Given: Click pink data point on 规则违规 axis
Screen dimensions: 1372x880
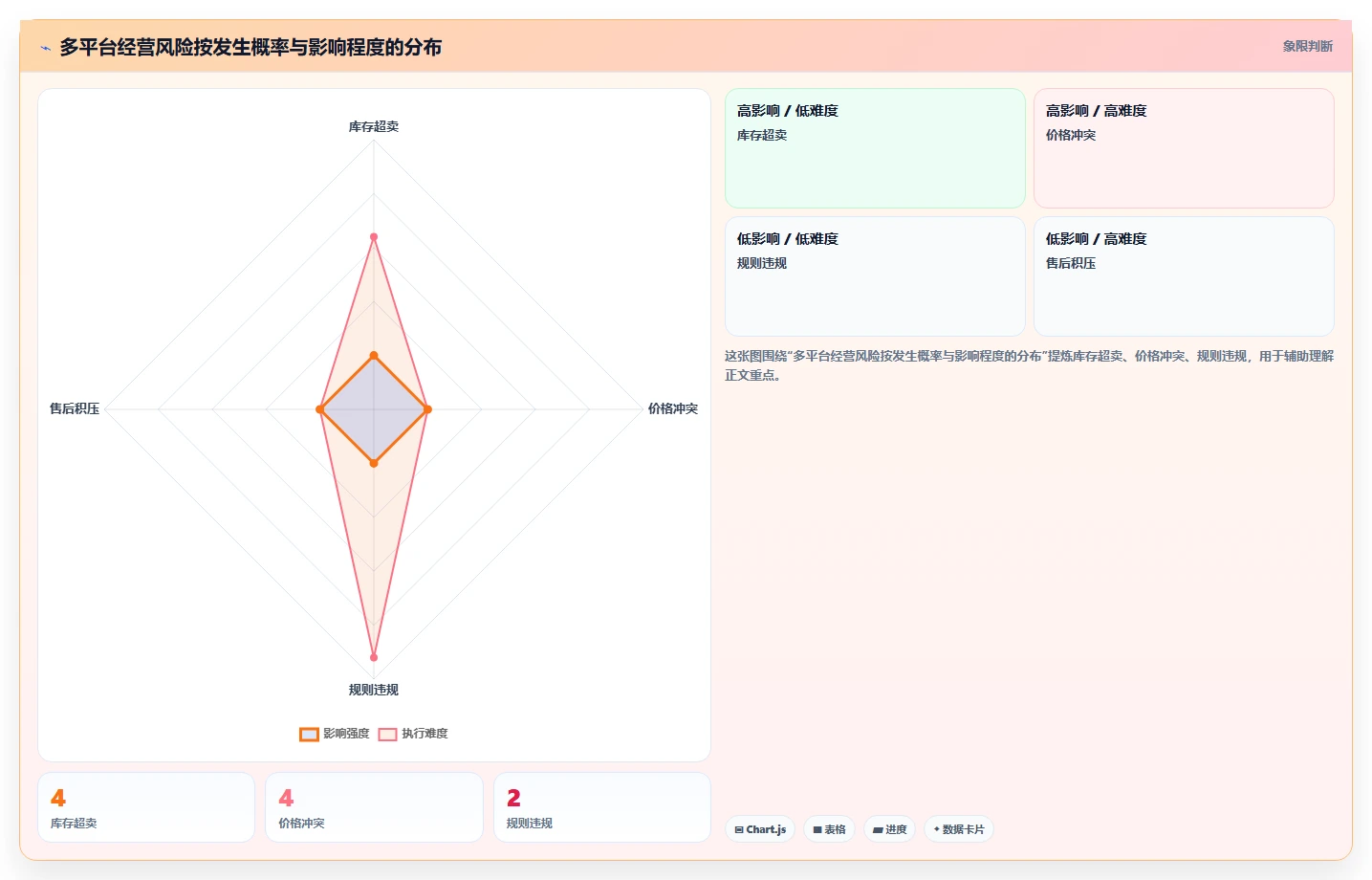Looking at the screenshot, I should point(374,657).
